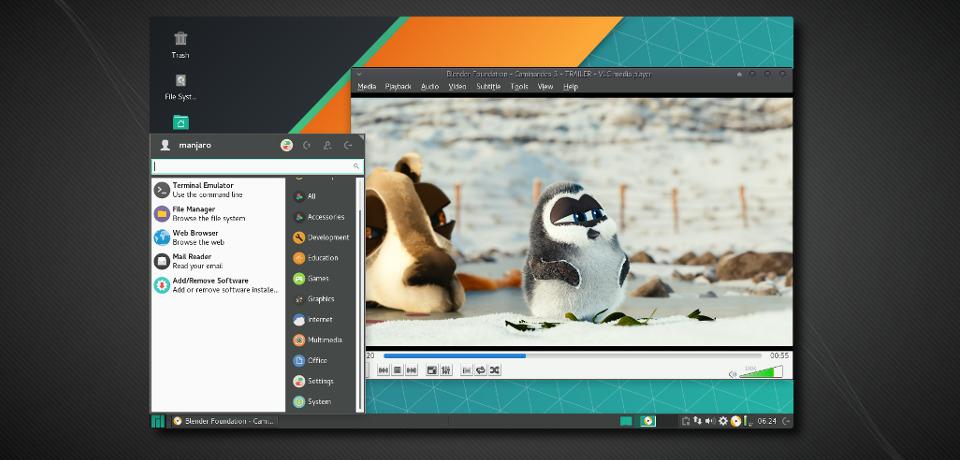Select the Home folder desktop icon
The height and width of the screenshot is (460, 960).
click(181, 123)
